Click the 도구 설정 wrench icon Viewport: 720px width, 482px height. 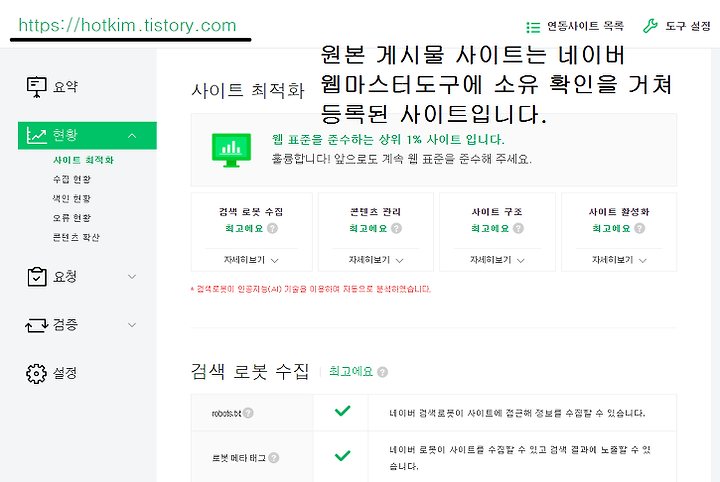click(x=650, y=26)
